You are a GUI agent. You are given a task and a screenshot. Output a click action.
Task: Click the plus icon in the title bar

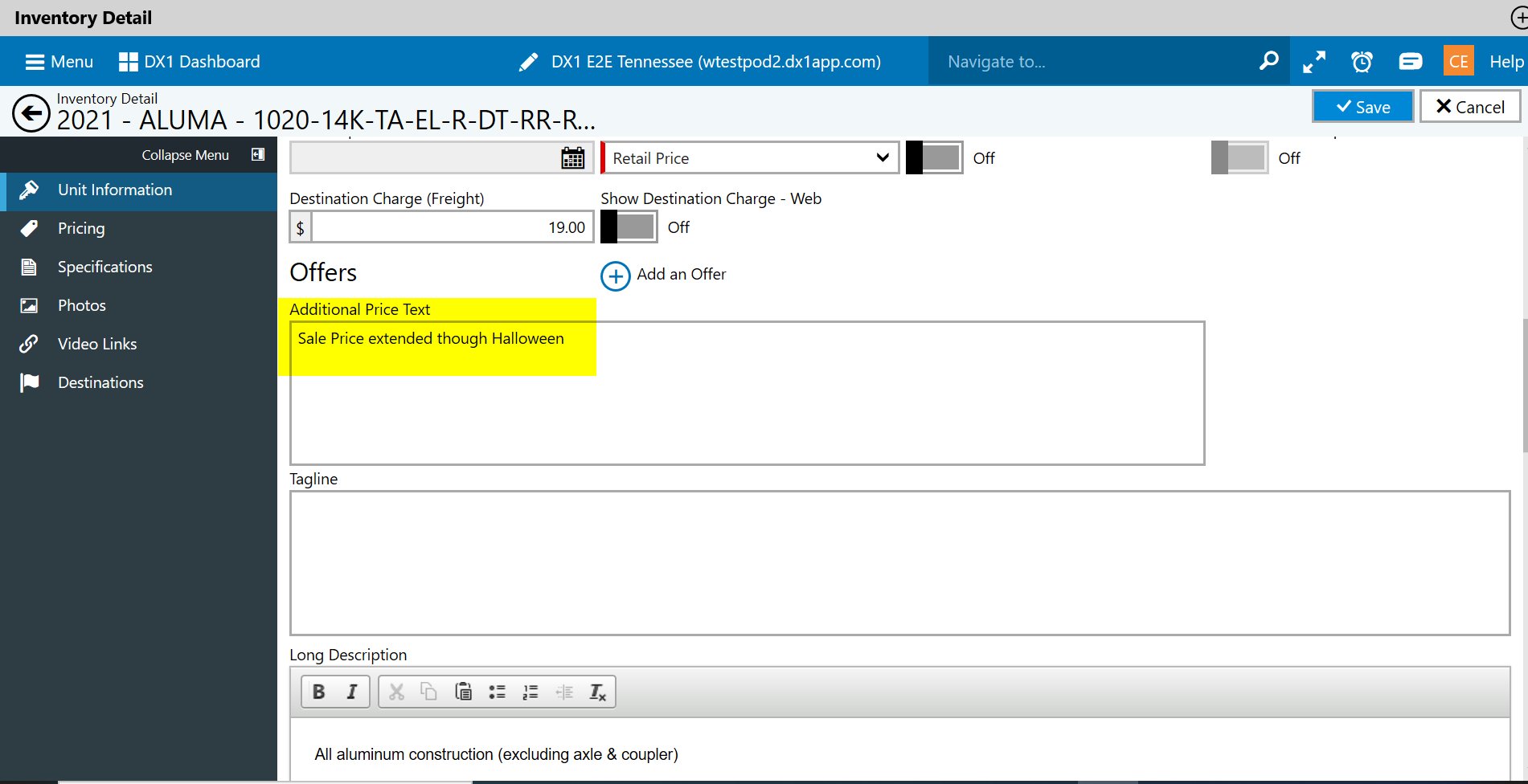pos(1518,18)
